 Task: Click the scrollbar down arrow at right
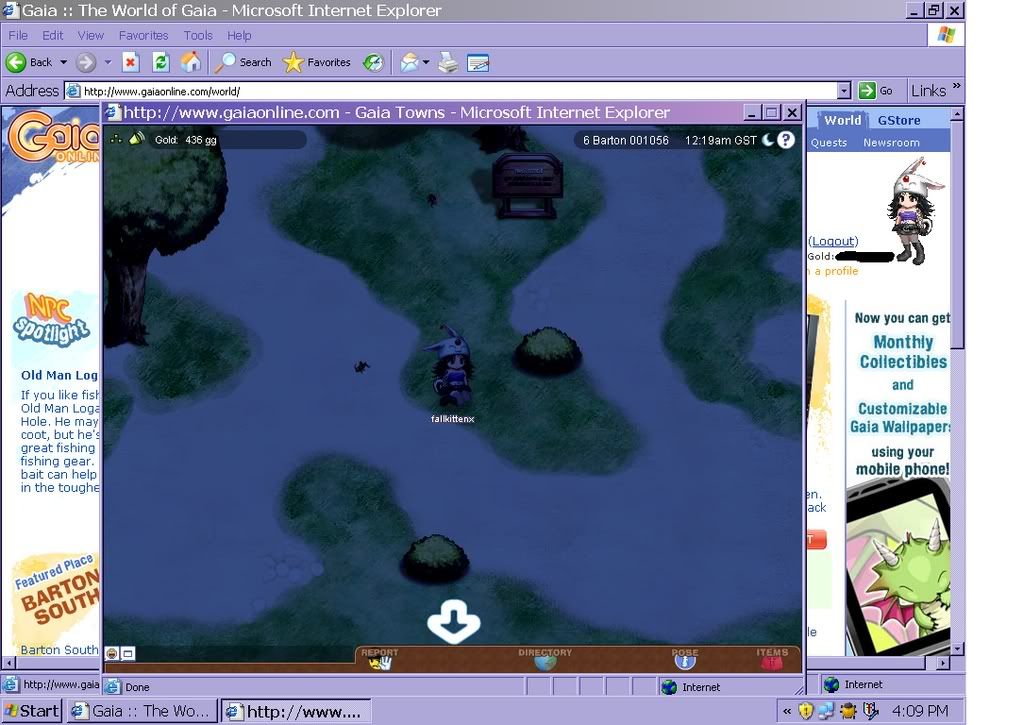(957, 649)
